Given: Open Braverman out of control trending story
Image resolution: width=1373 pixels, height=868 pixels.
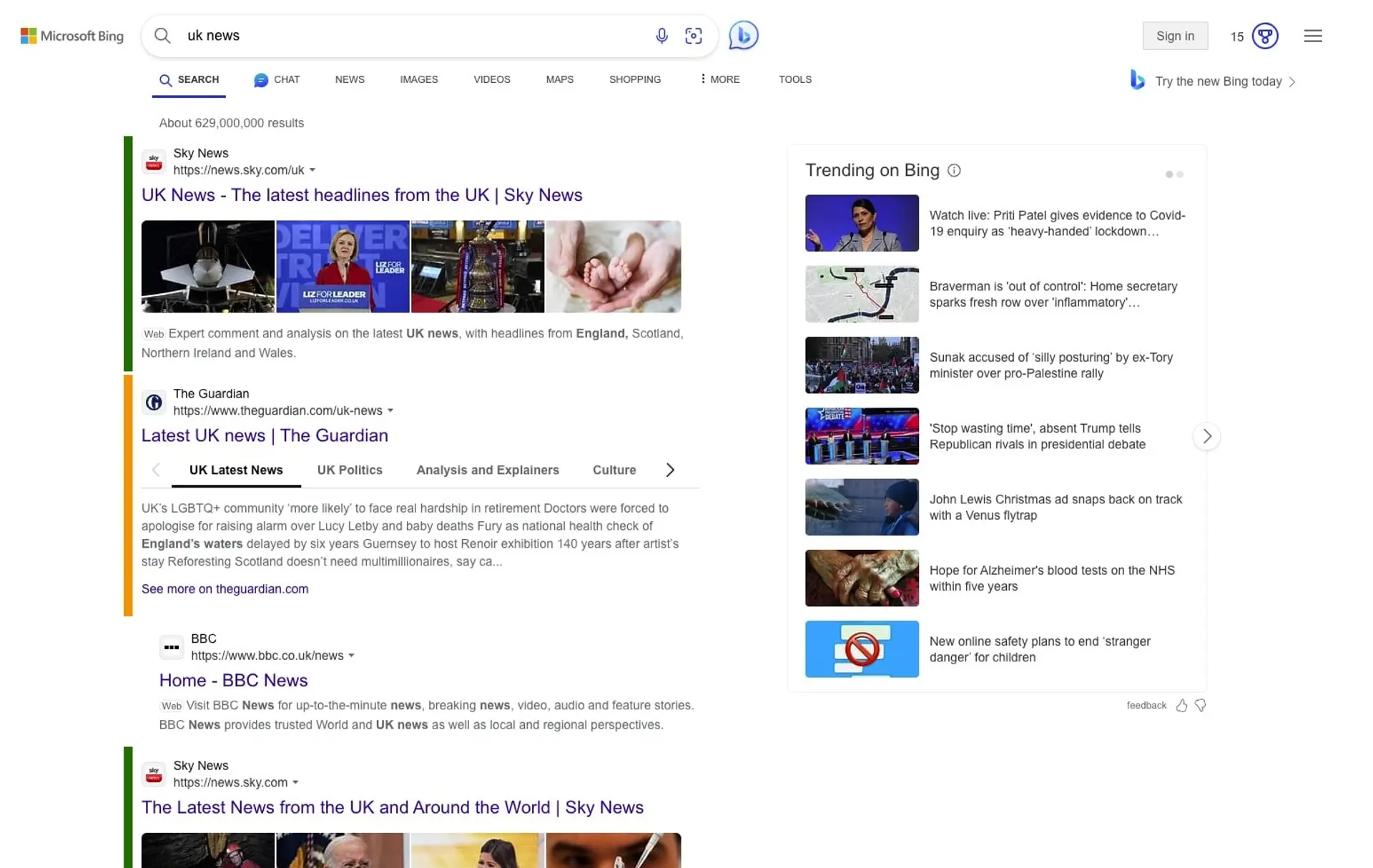Looking at the screenshot, I should tap(1053, 294).
